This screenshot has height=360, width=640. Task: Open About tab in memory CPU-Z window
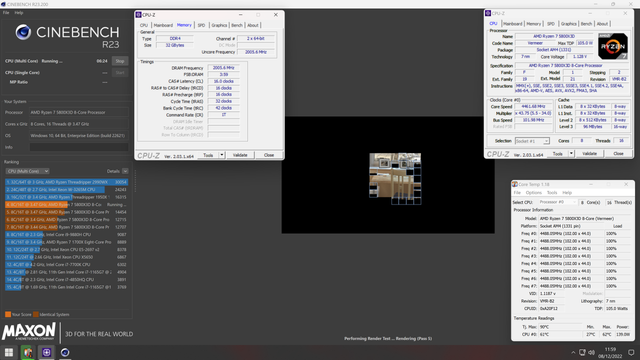click(253, 25)
